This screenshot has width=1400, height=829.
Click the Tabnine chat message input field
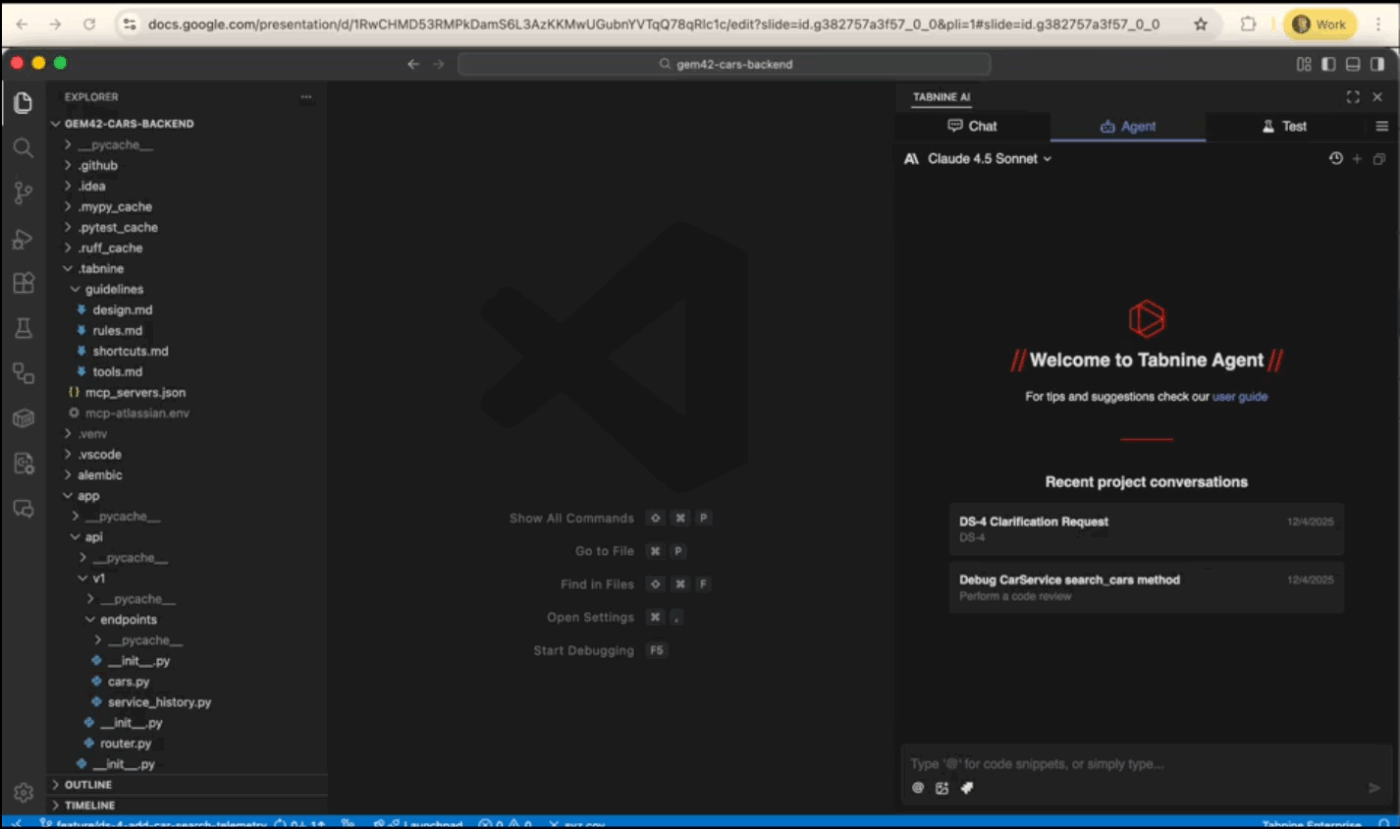(x=1146, y=764)
